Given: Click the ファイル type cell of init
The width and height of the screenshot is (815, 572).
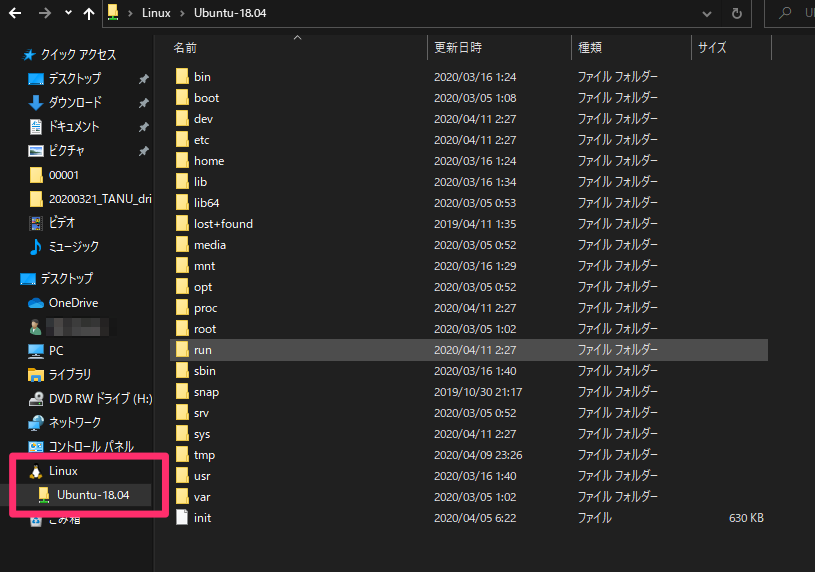Looking at the screenshot, I should click(595, 518).
